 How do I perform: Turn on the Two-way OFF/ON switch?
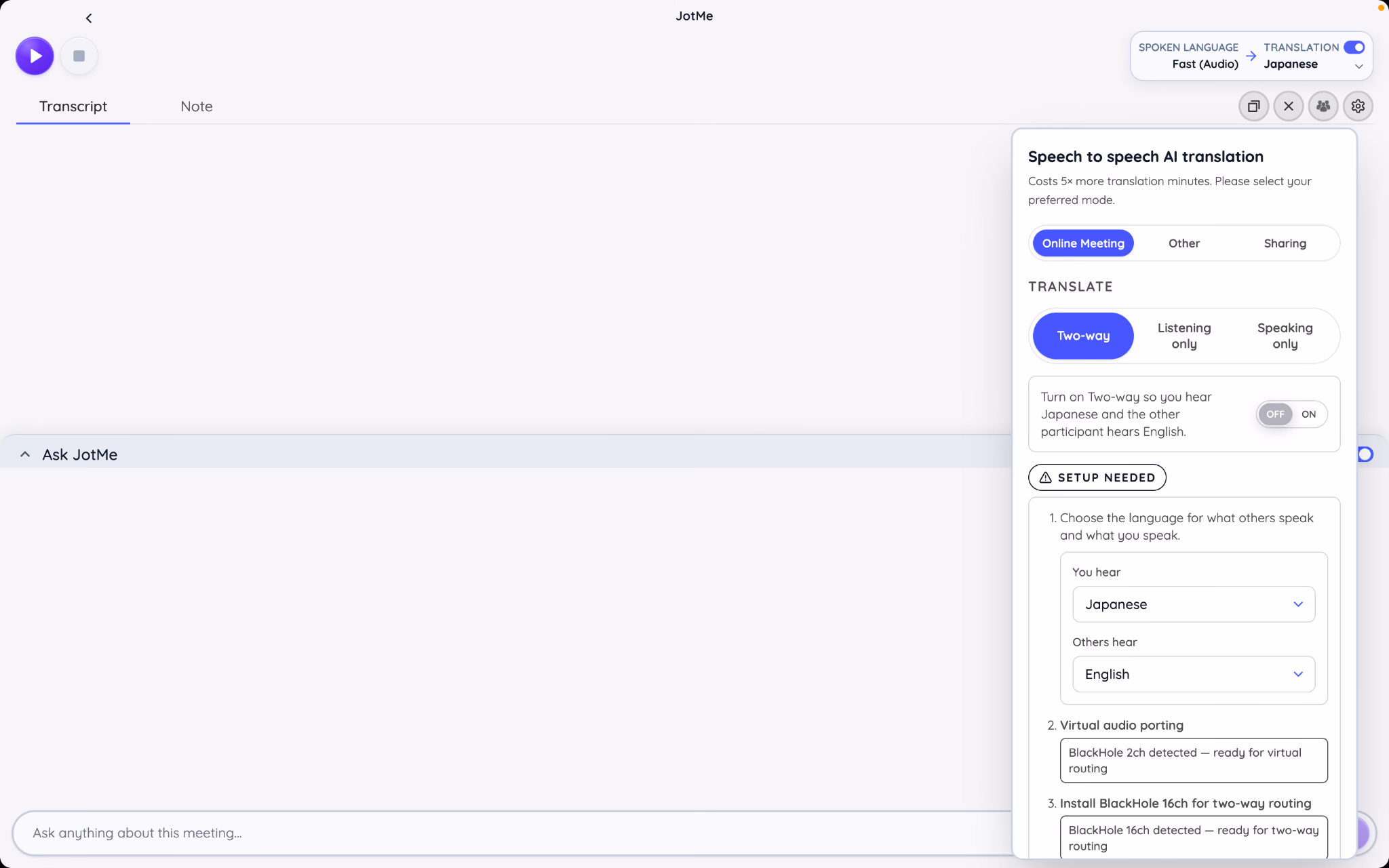click(x=1291, y=414)
